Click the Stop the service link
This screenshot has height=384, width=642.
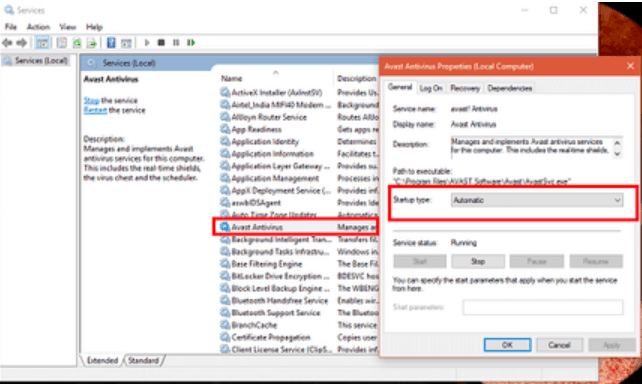click(x=91, y=100)
